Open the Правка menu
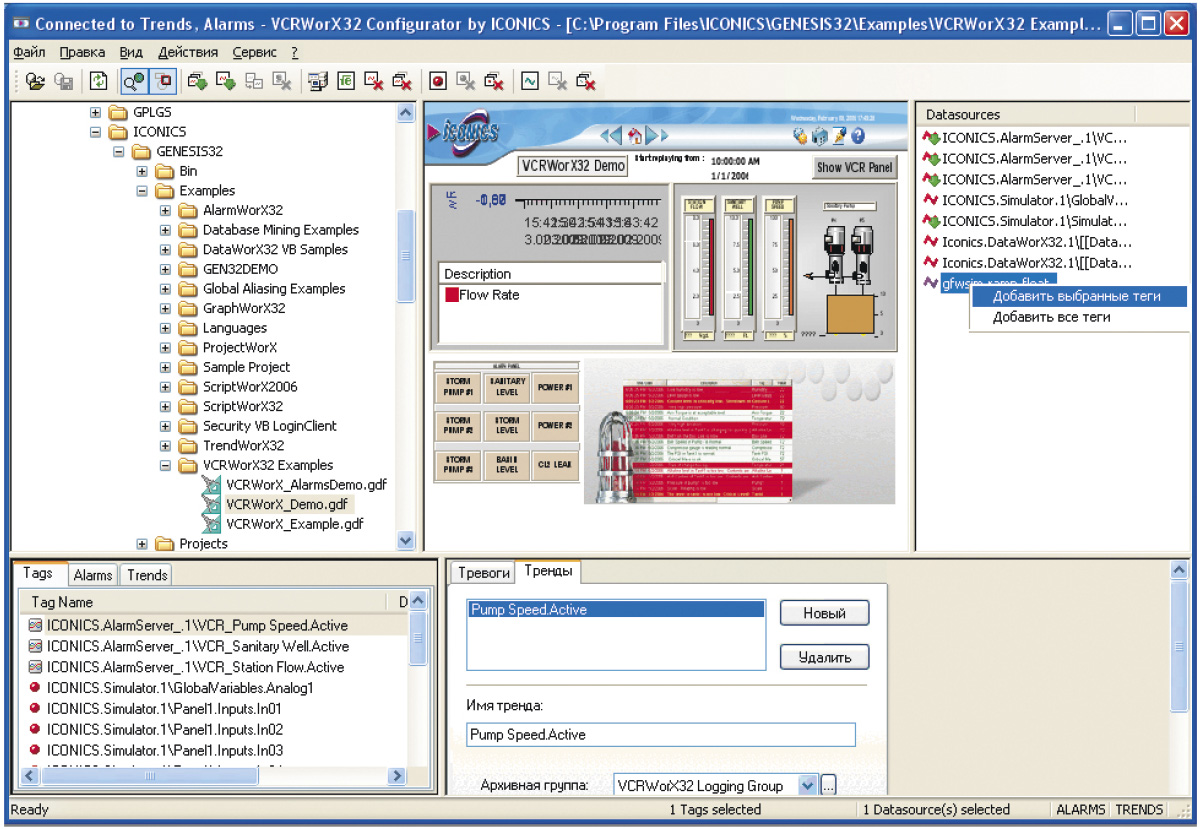Screen dimensions: 1200x829 coord(82,52)
